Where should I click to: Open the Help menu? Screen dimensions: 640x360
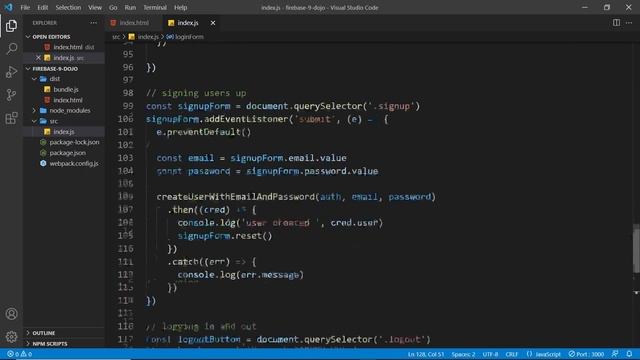180,7
